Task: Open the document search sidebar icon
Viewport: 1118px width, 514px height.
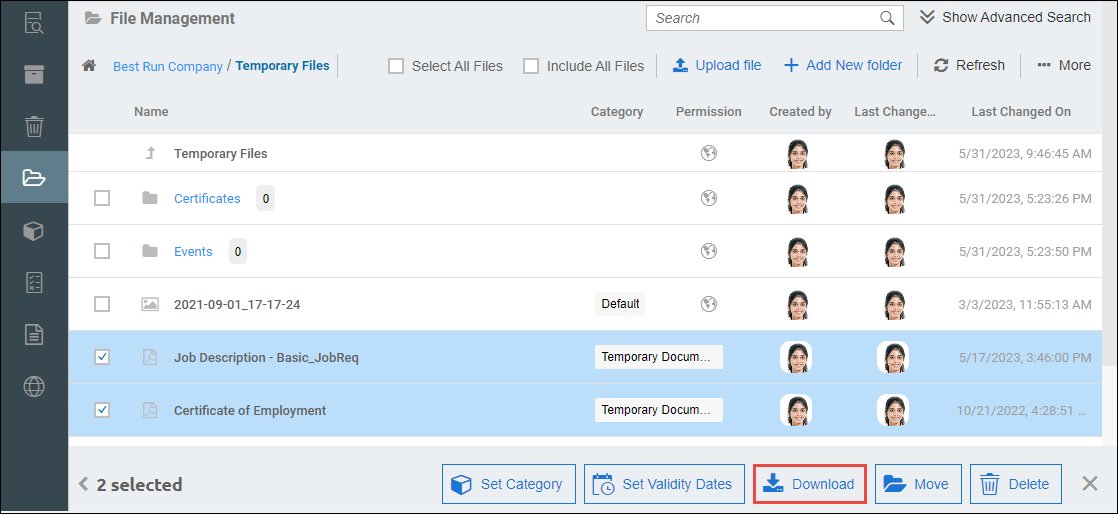Action: 34,22
